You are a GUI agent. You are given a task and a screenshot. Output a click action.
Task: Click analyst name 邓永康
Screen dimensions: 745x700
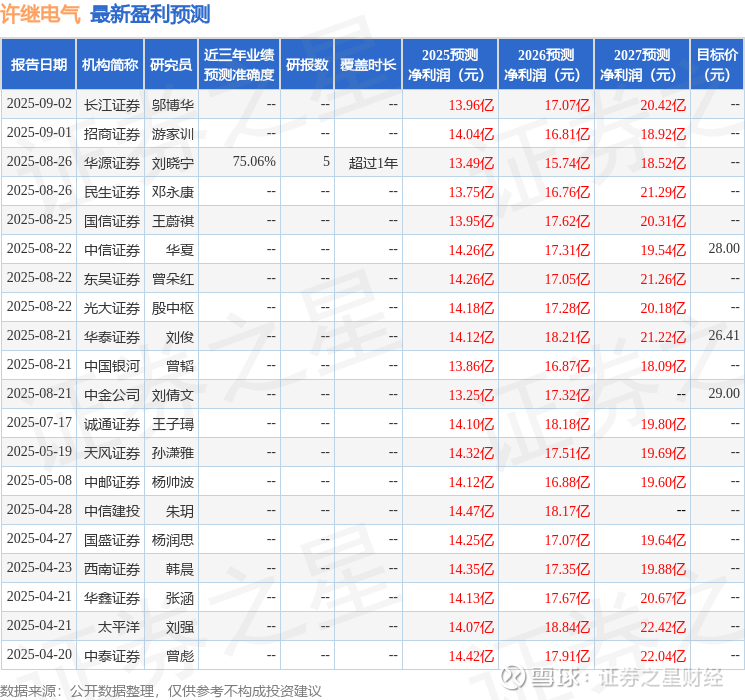click(172, 192)
